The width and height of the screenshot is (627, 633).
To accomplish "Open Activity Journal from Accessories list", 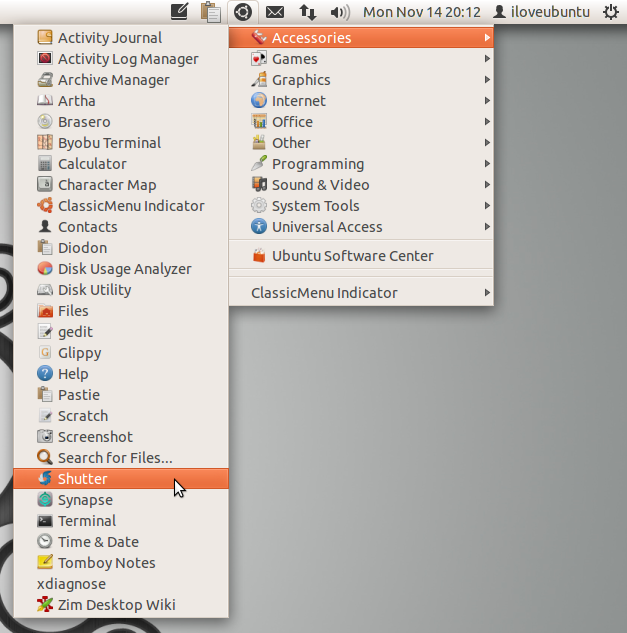I will [x=121, y=38].
